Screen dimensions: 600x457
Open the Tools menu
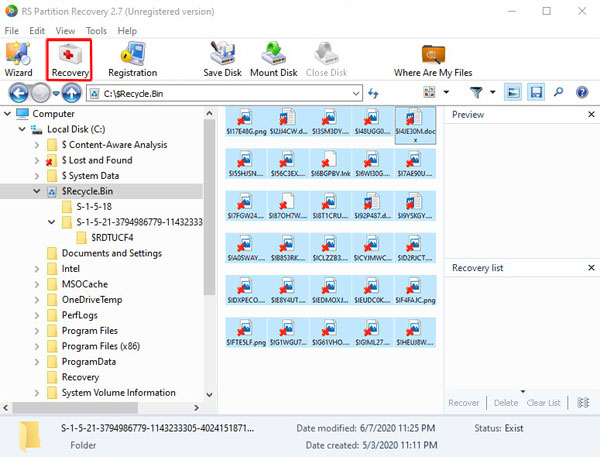(96, 31)
